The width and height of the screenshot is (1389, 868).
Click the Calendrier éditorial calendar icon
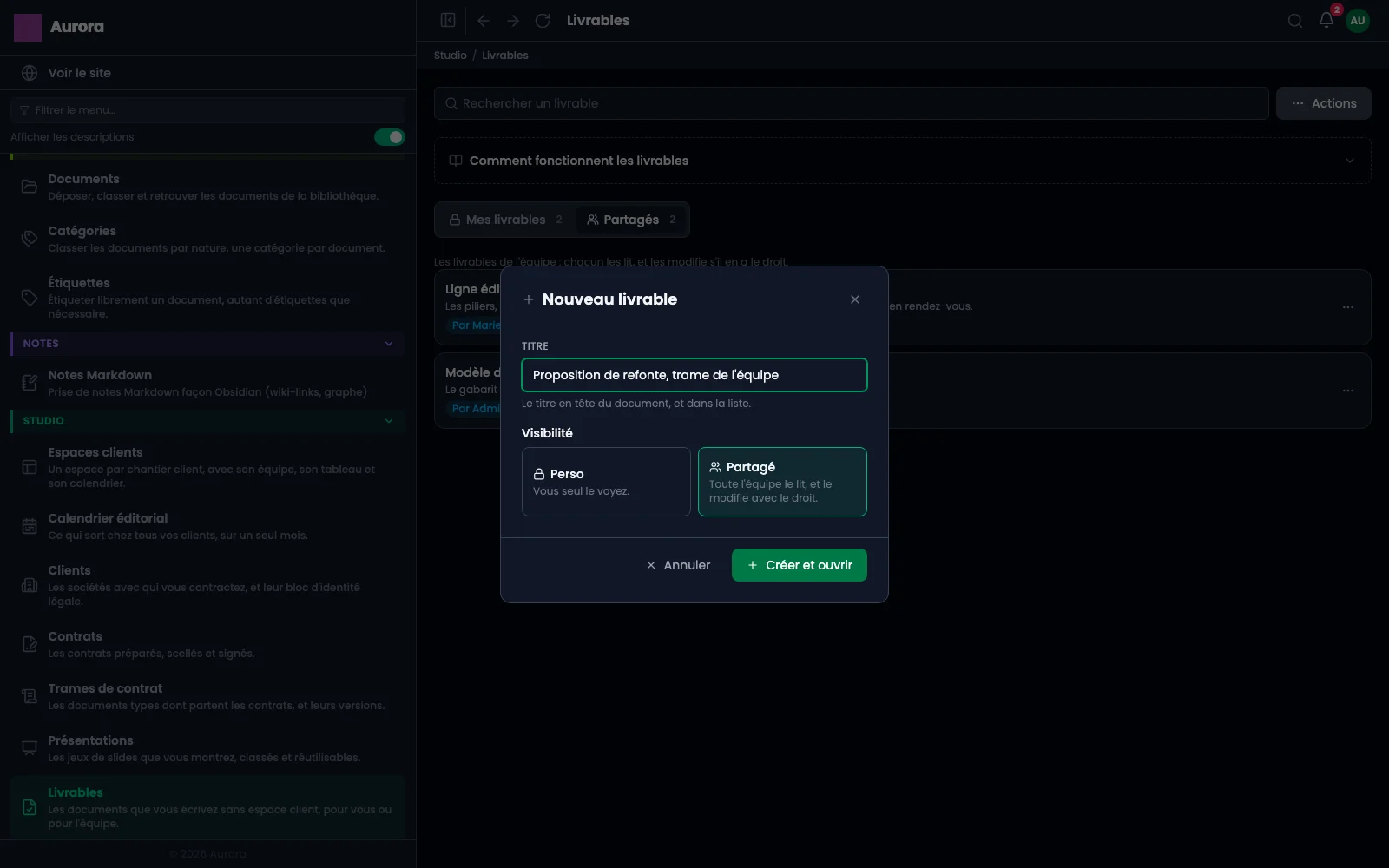click(30, 526)
